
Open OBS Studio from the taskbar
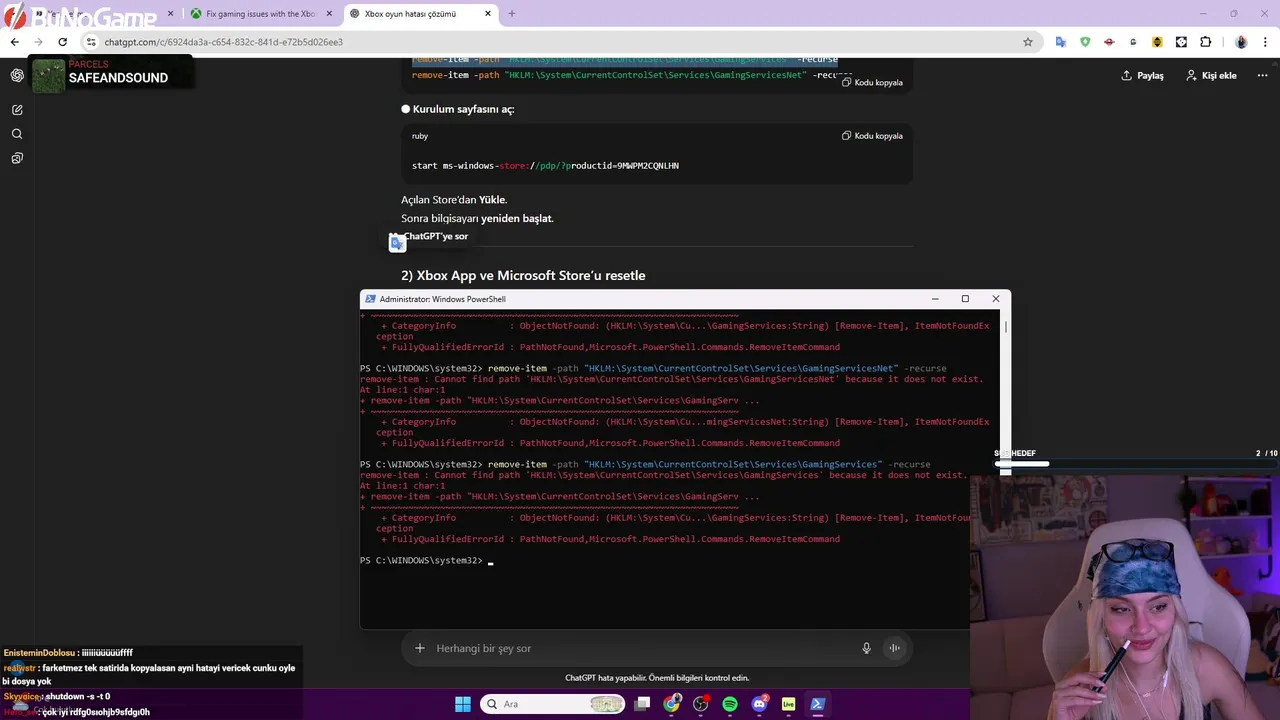click(x=701, y=704)
